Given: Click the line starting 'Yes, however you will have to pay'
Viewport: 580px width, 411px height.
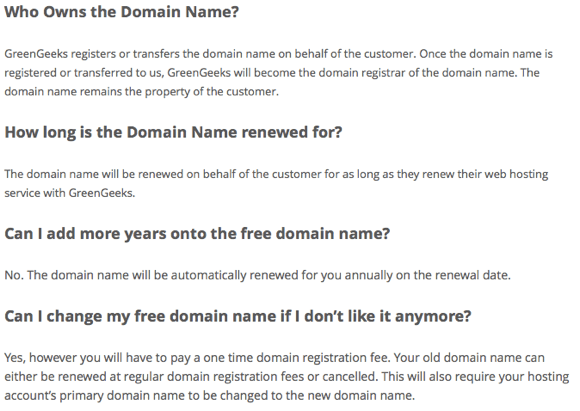Looking at the screenshot, I should point(274,358).
